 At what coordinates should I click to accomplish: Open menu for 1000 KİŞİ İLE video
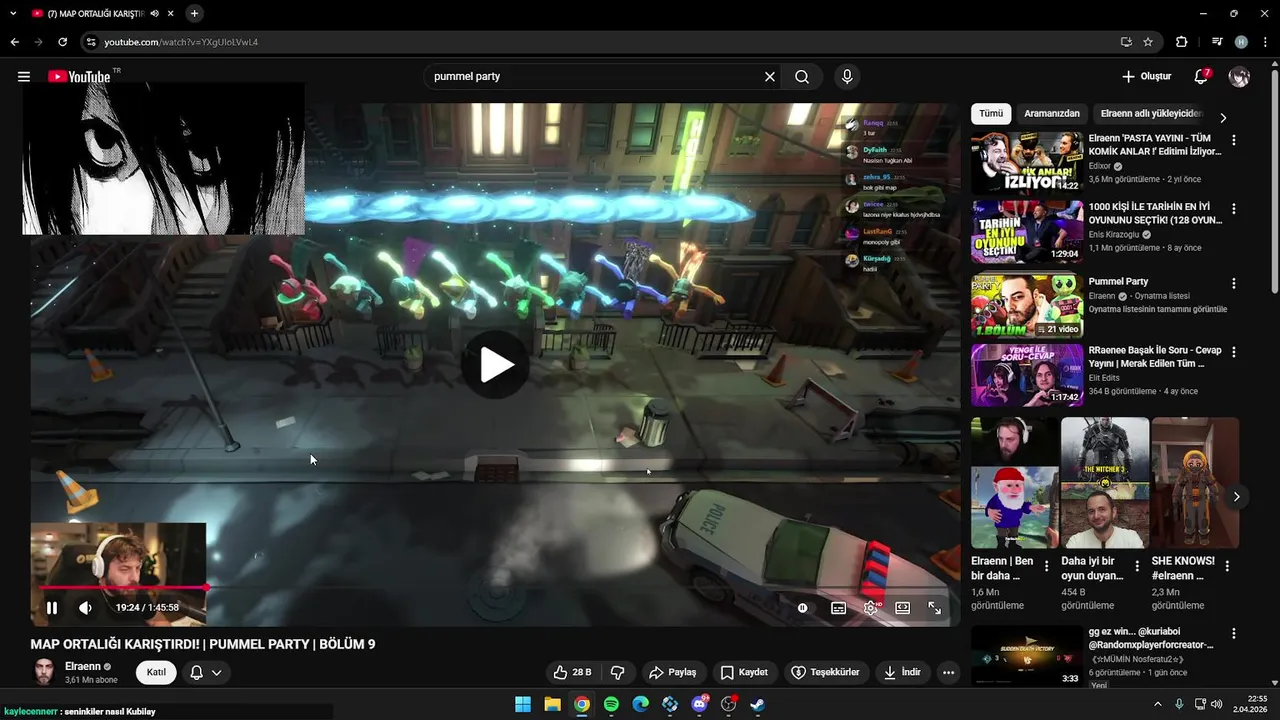tap(1233, 209)
